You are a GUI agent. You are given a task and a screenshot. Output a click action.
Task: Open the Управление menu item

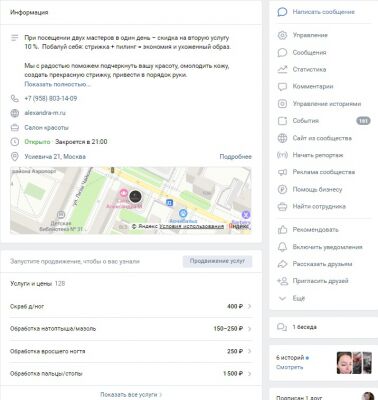323,35
